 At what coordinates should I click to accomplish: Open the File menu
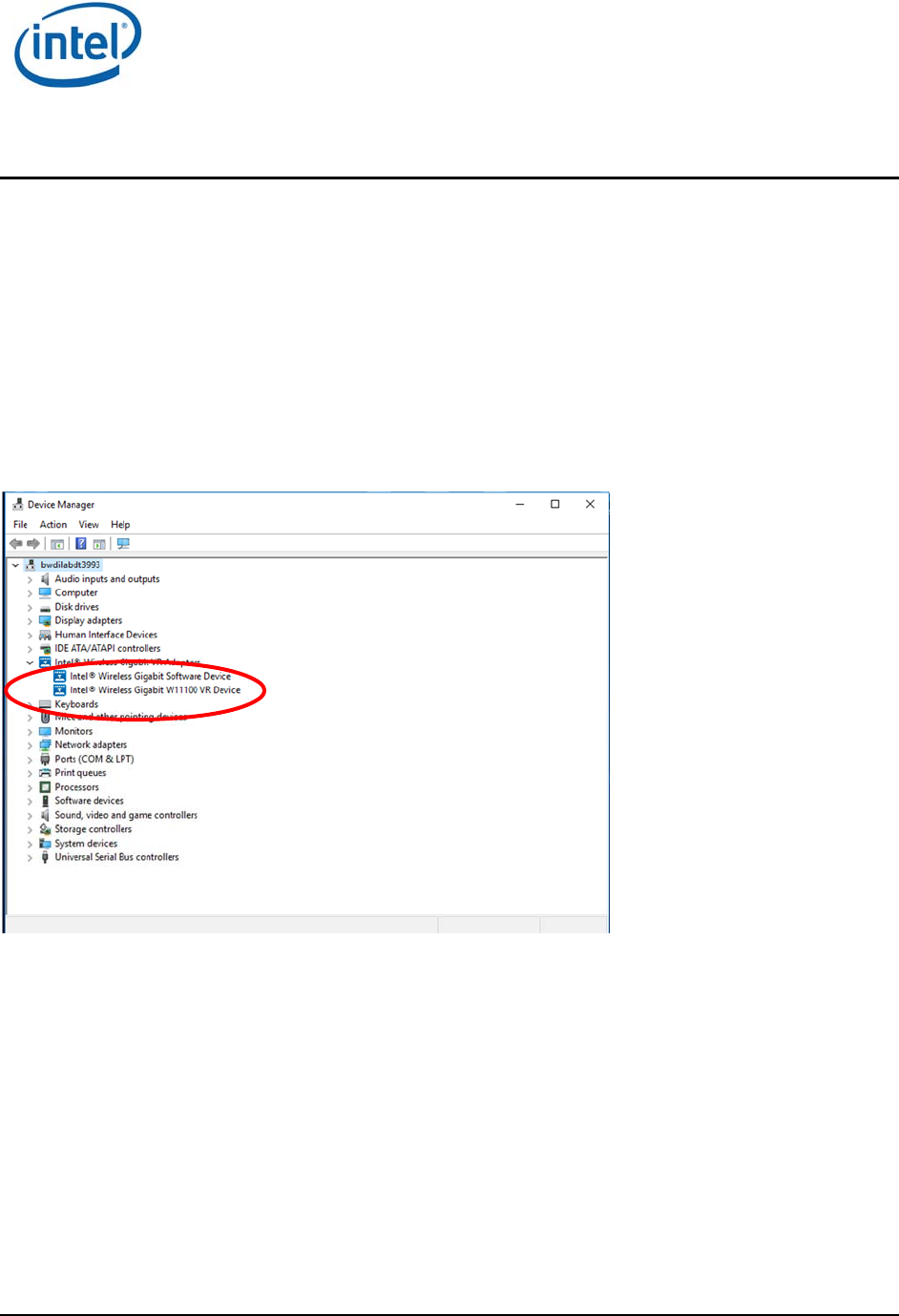20,525
